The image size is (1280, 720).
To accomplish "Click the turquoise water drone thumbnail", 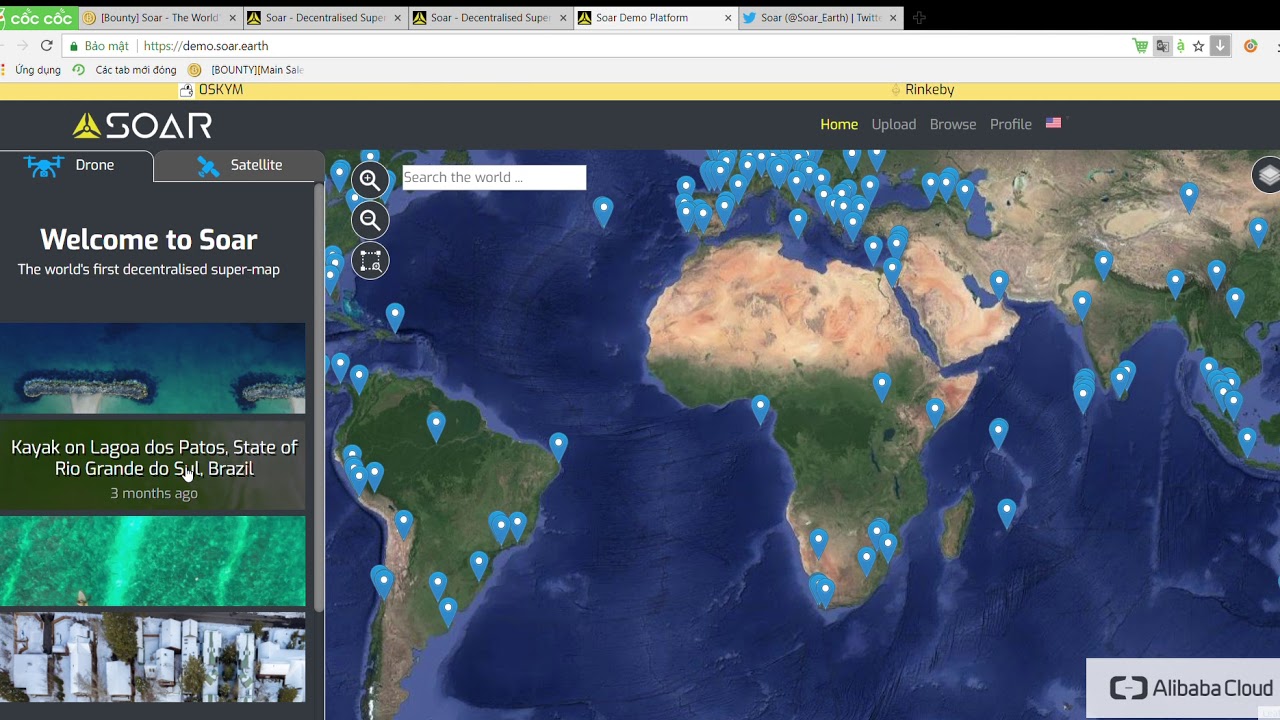I will pos(152,561).
